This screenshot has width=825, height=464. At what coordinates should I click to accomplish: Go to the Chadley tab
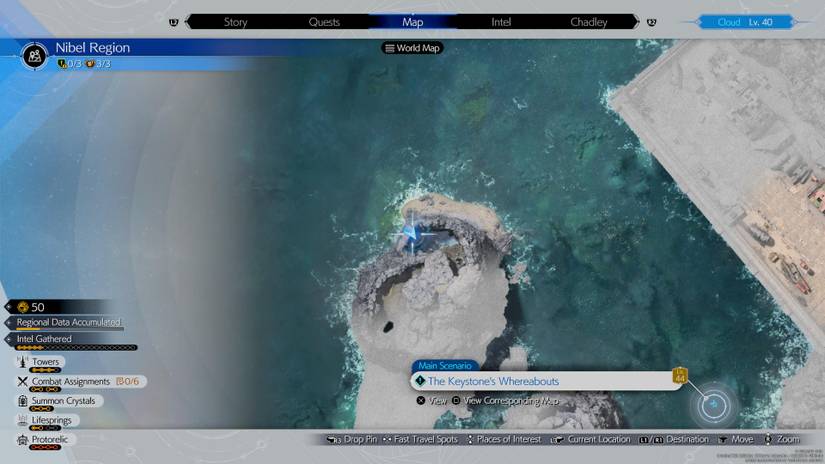point(589,22)
